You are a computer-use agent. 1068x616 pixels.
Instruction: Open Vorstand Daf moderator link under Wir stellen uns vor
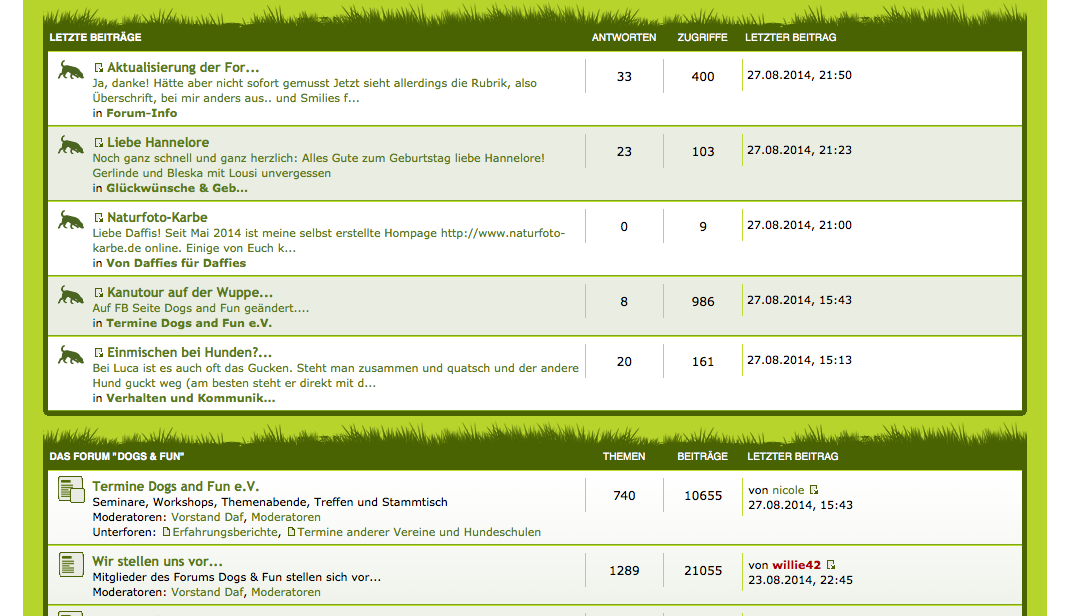coord(207,592)
